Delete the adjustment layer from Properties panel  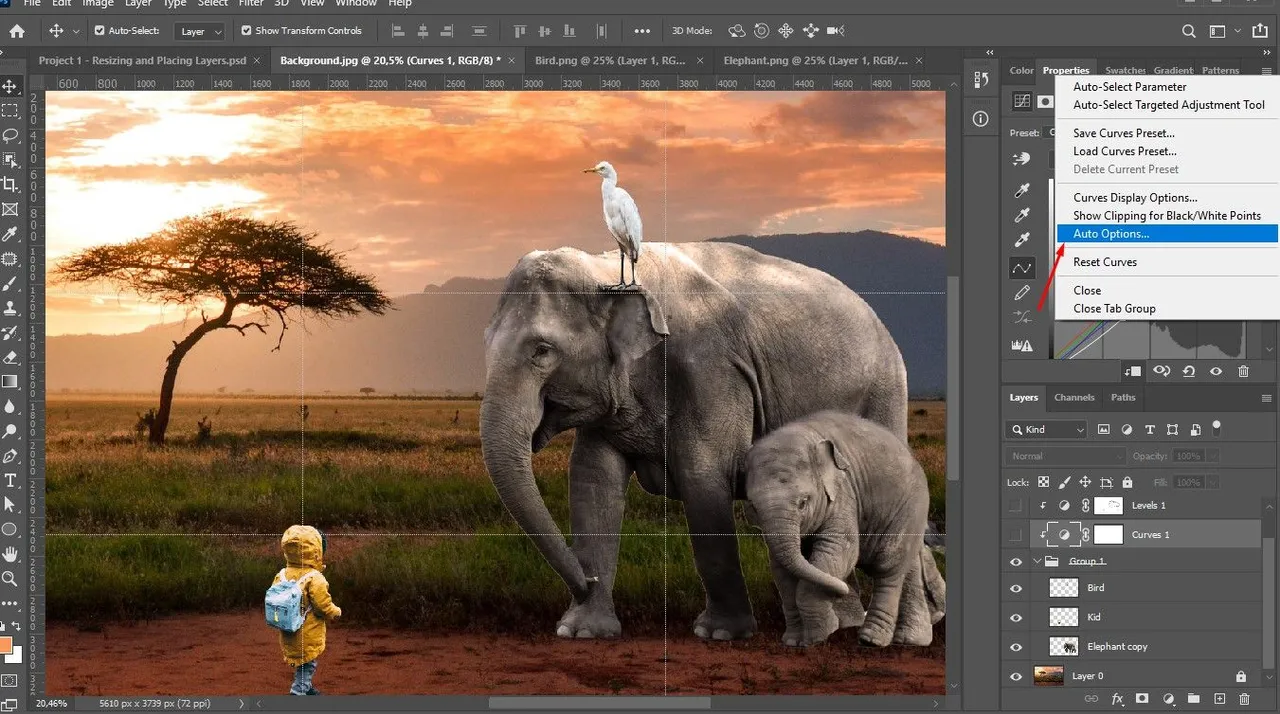tap(1243, 371)
